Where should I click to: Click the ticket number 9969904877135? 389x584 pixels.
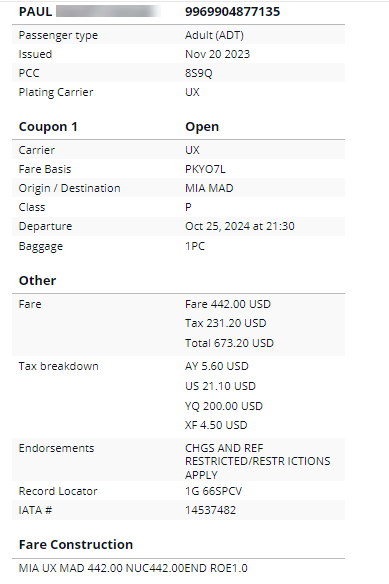[x=232, y=12]
